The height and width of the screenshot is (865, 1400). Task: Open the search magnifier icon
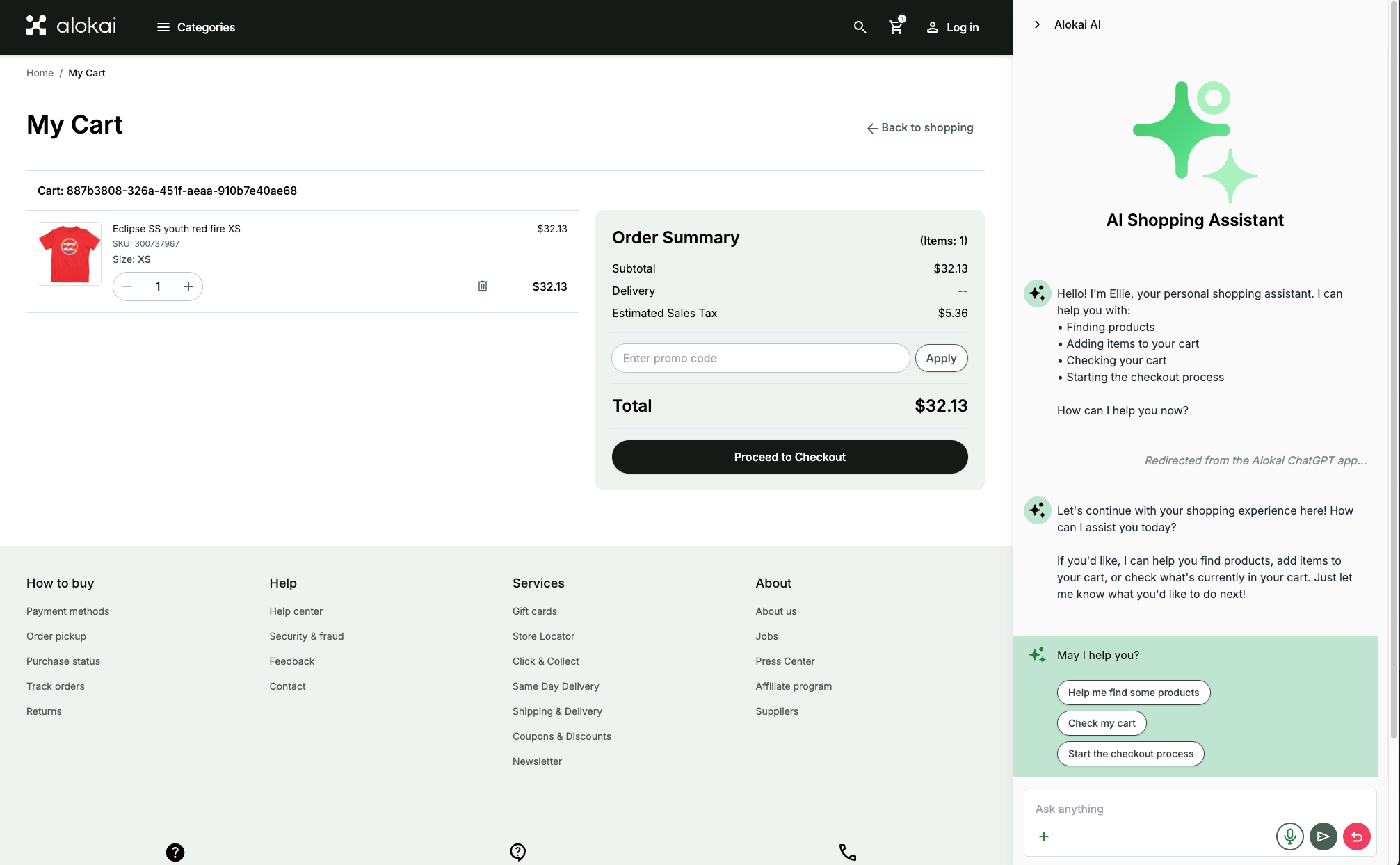860,27
